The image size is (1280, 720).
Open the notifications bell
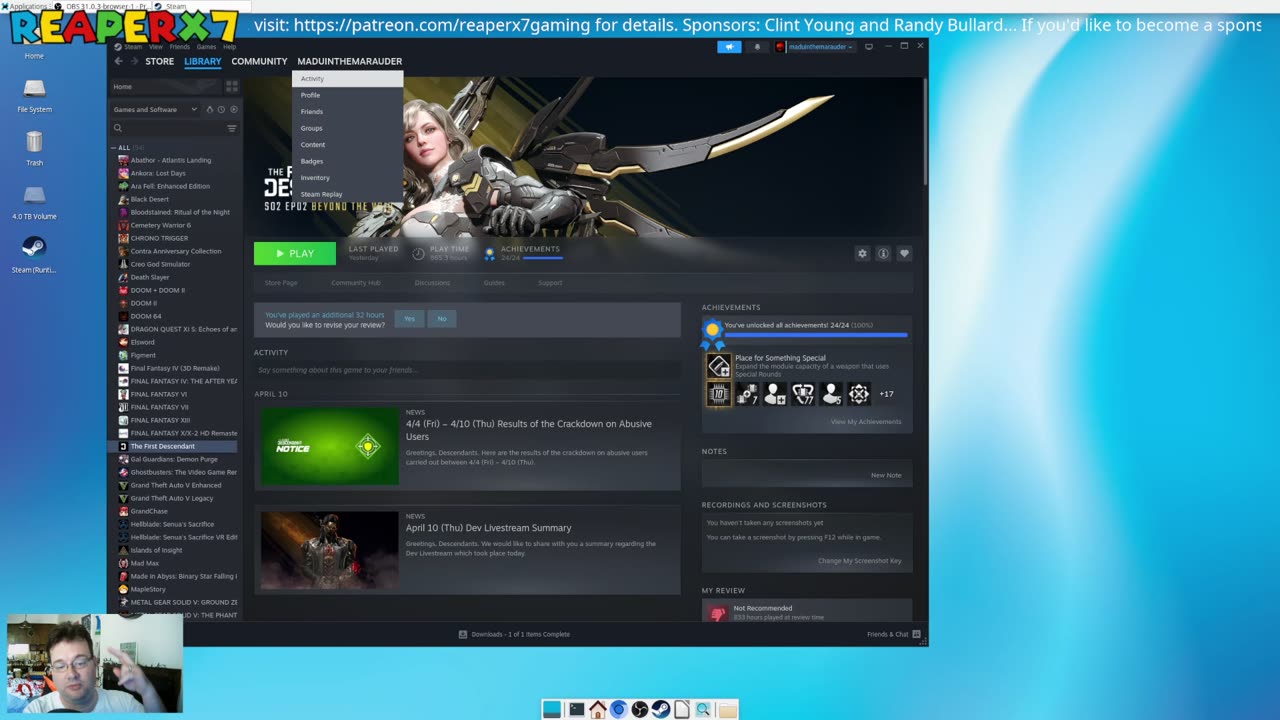(757, 46)
